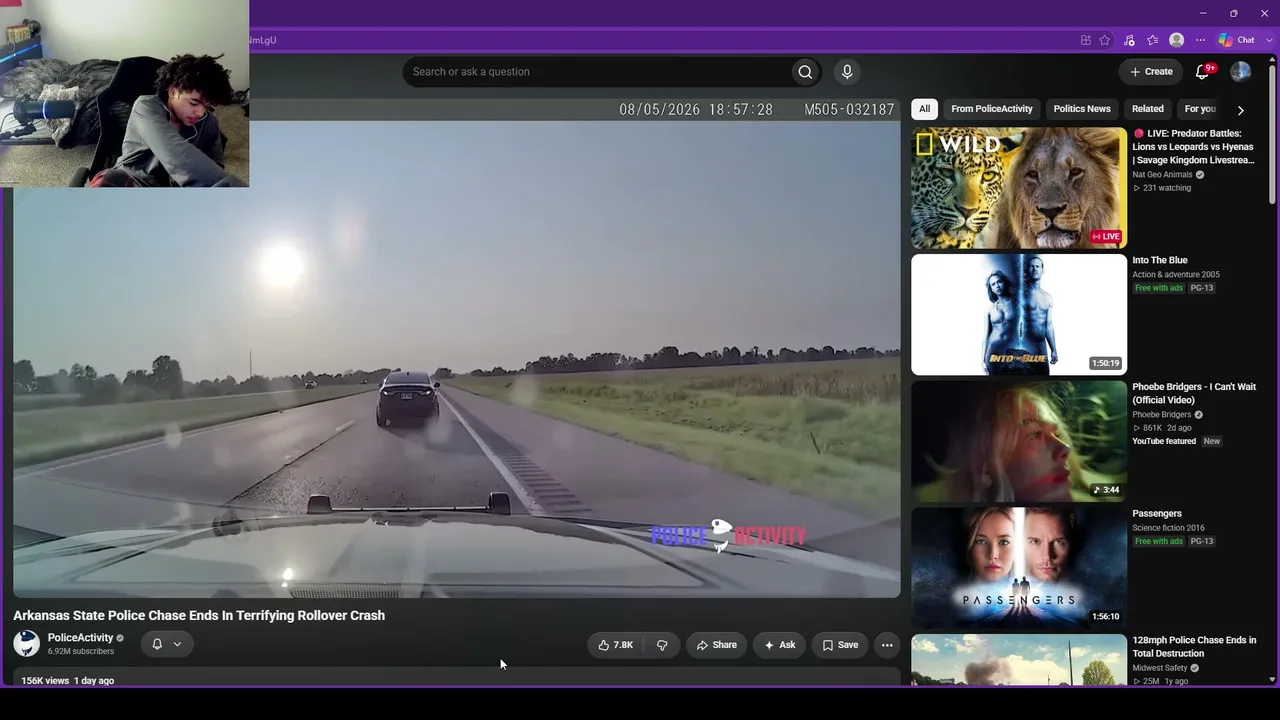Click the video title 'Arkansas State Police Chase'

coord(199,616)
